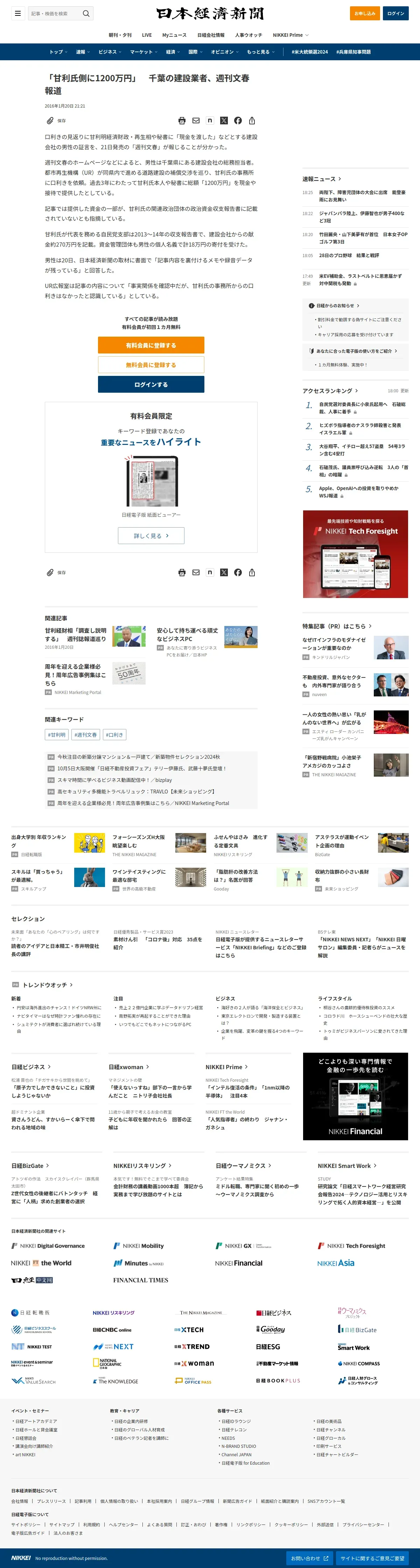Open 朝刊・夕刊 menu item
The height and width of the screenshot is (1568, 420).
coord(120,35)
